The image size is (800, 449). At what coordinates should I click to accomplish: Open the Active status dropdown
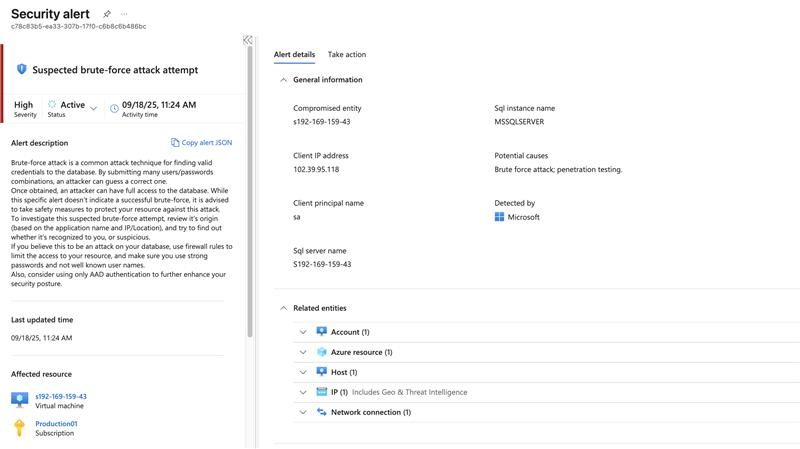point(93,108)
